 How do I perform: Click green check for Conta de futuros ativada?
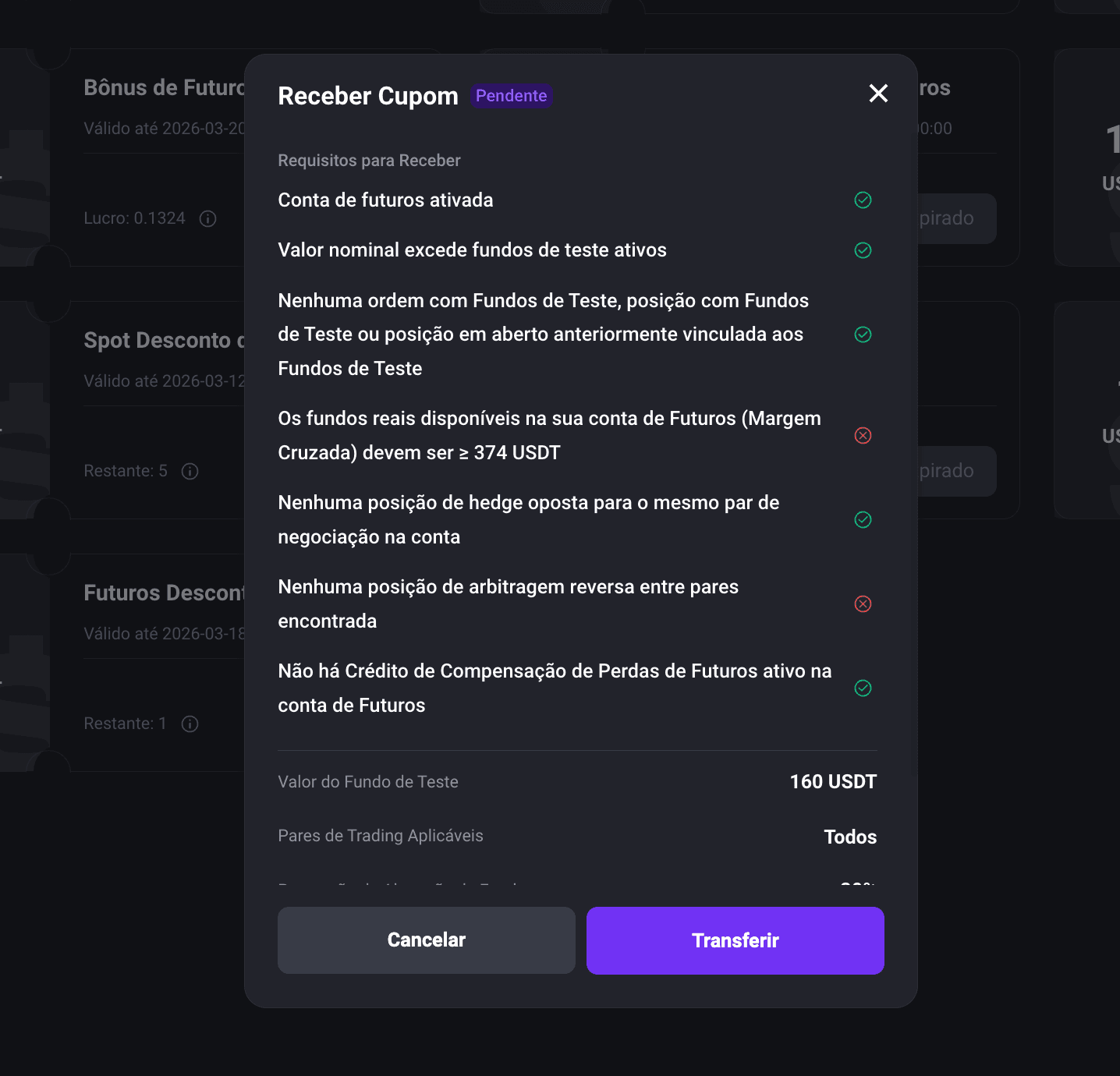point(863,200)
